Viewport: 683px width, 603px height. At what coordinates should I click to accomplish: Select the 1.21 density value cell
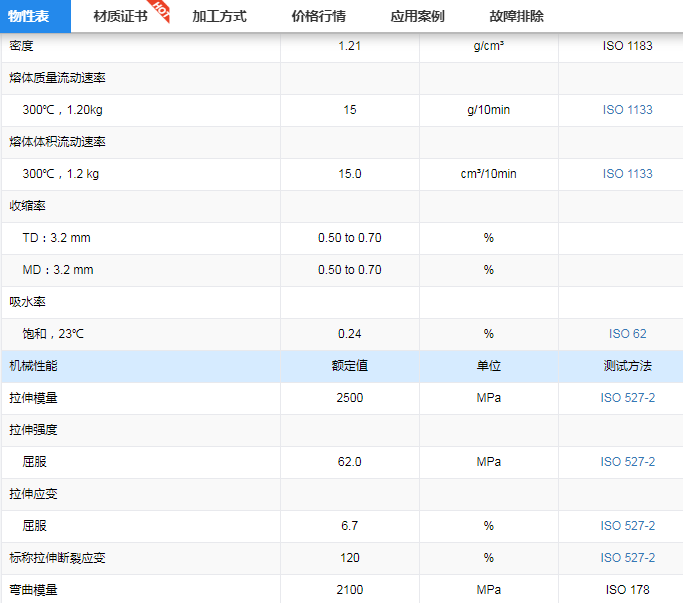[x=349, y=46]
